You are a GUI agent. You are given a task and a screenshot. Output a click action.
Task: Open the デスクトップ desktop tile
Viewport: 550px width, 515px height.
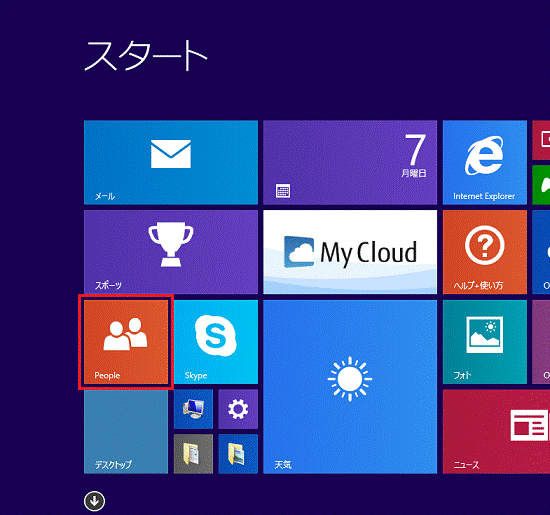click(126, 432)
